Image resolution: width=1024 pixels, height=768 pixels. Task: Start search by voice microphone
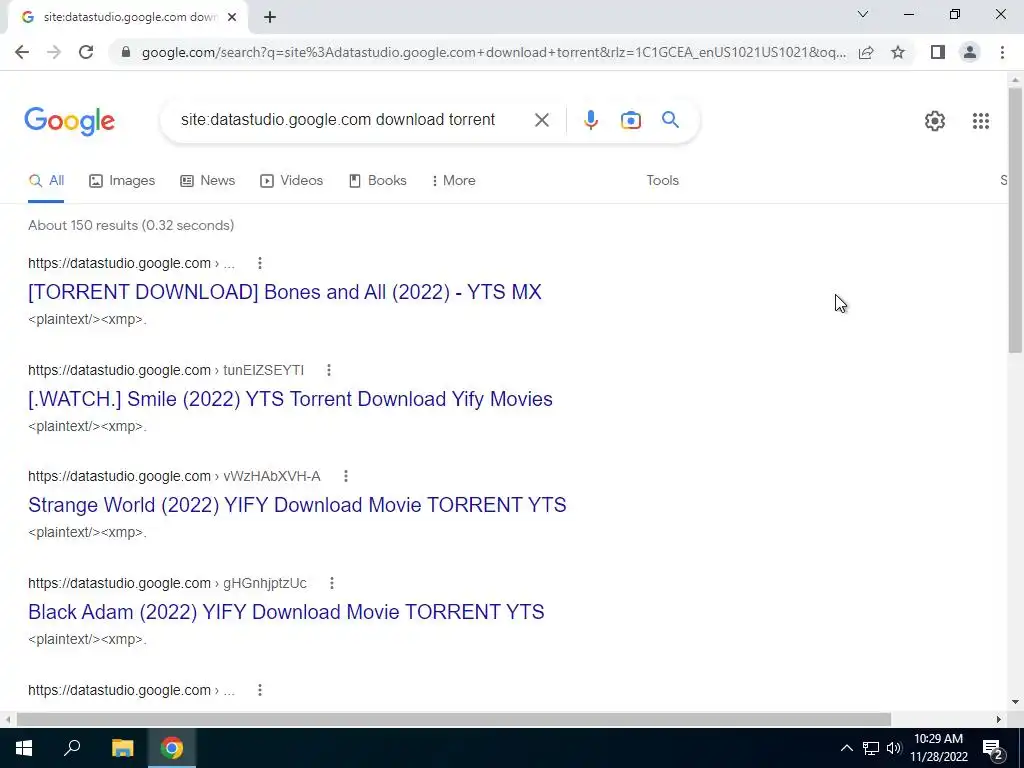(x=590, y=120)
